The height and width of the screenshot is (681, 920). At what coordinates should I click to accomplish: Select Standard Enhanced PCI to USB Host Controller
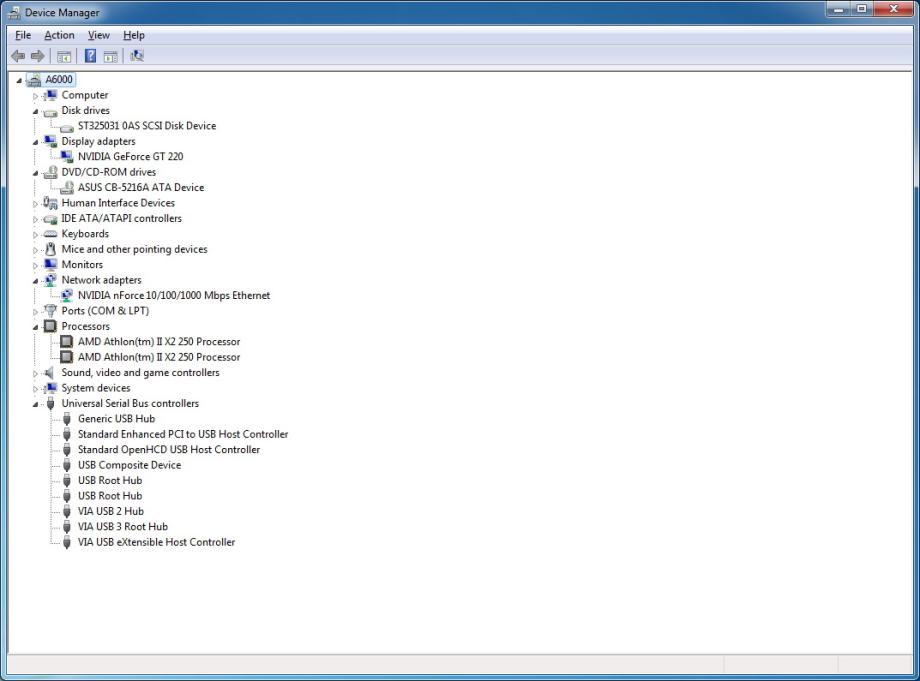[183, 434]
